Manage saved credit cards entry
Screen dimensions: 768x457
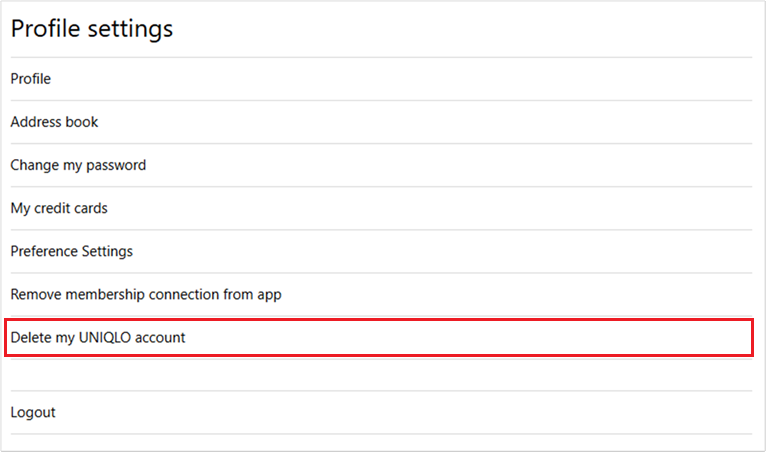pyautogui.click(x=59, y=208)
